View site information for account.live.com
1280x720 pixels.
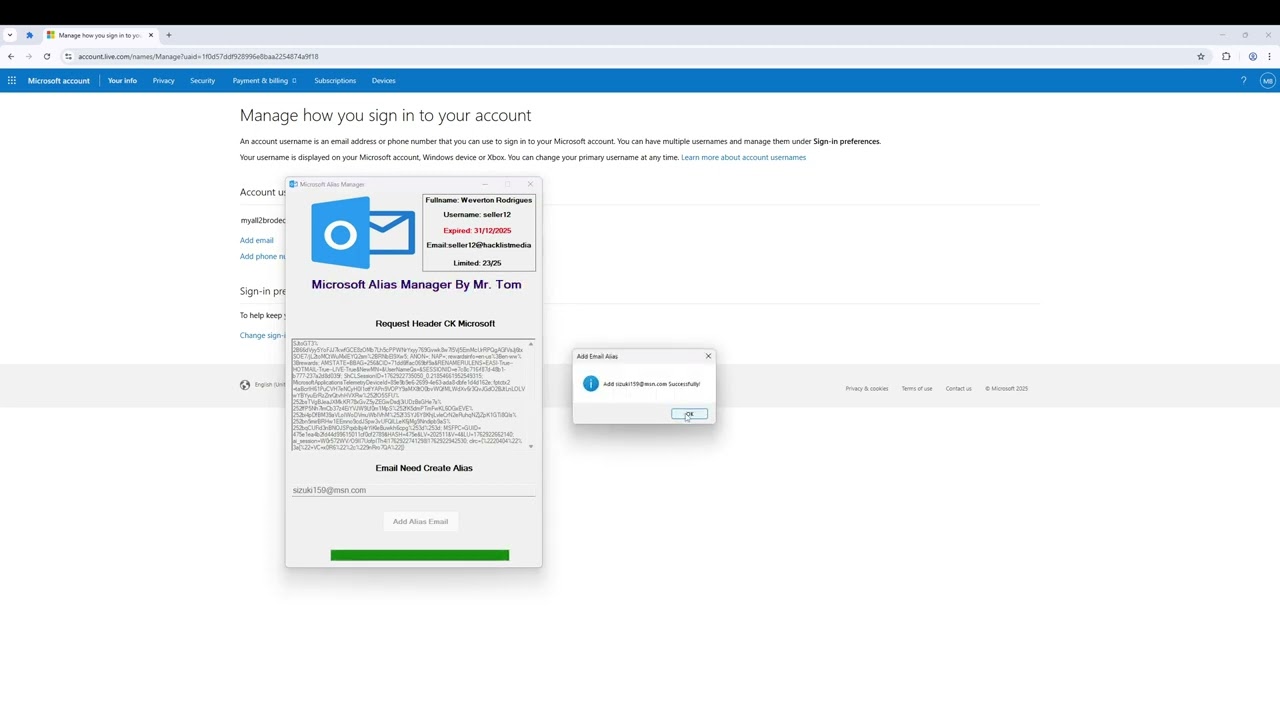coord(68,56)
